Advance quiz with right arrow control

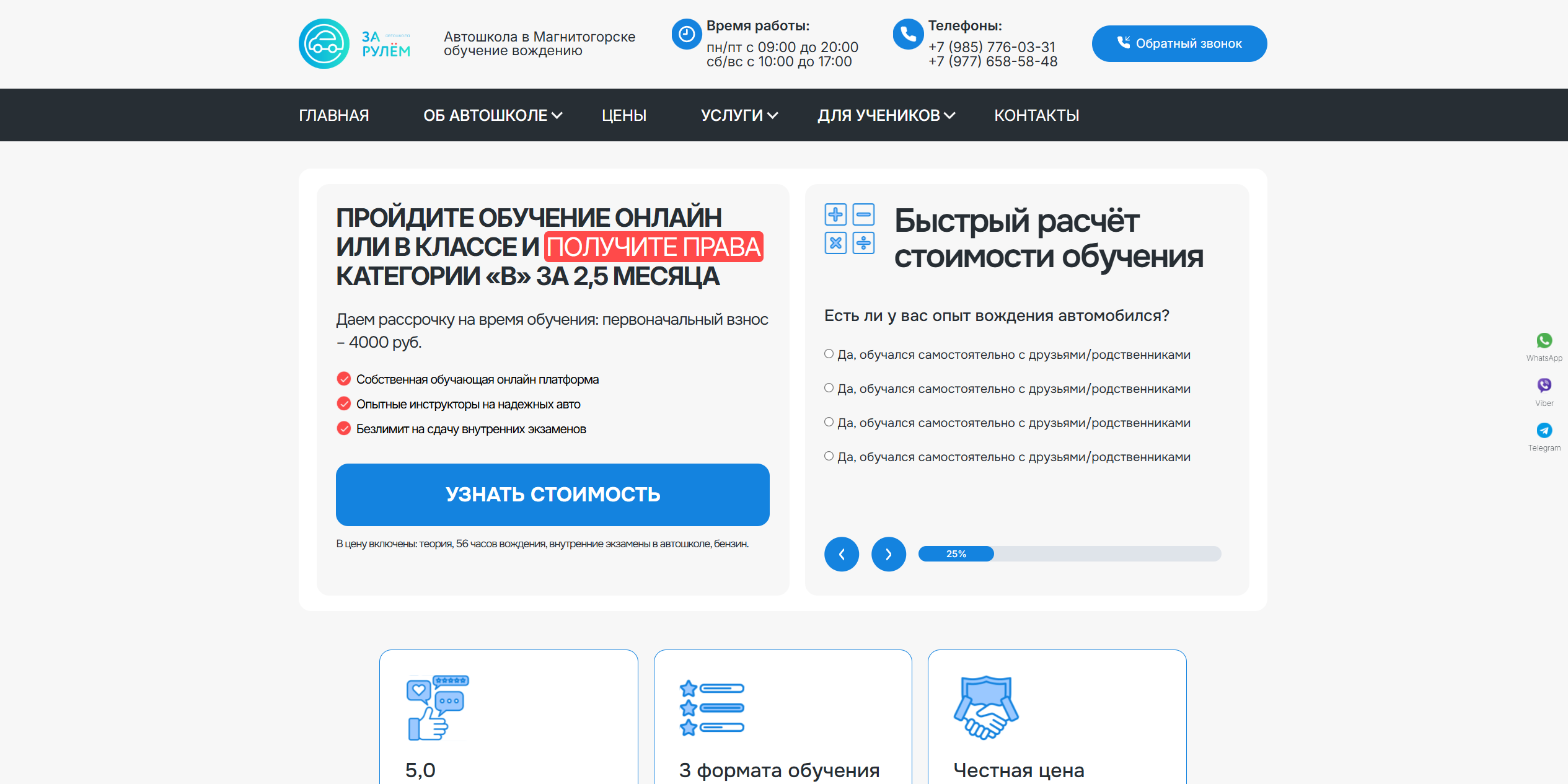click(x=889, y=553)
